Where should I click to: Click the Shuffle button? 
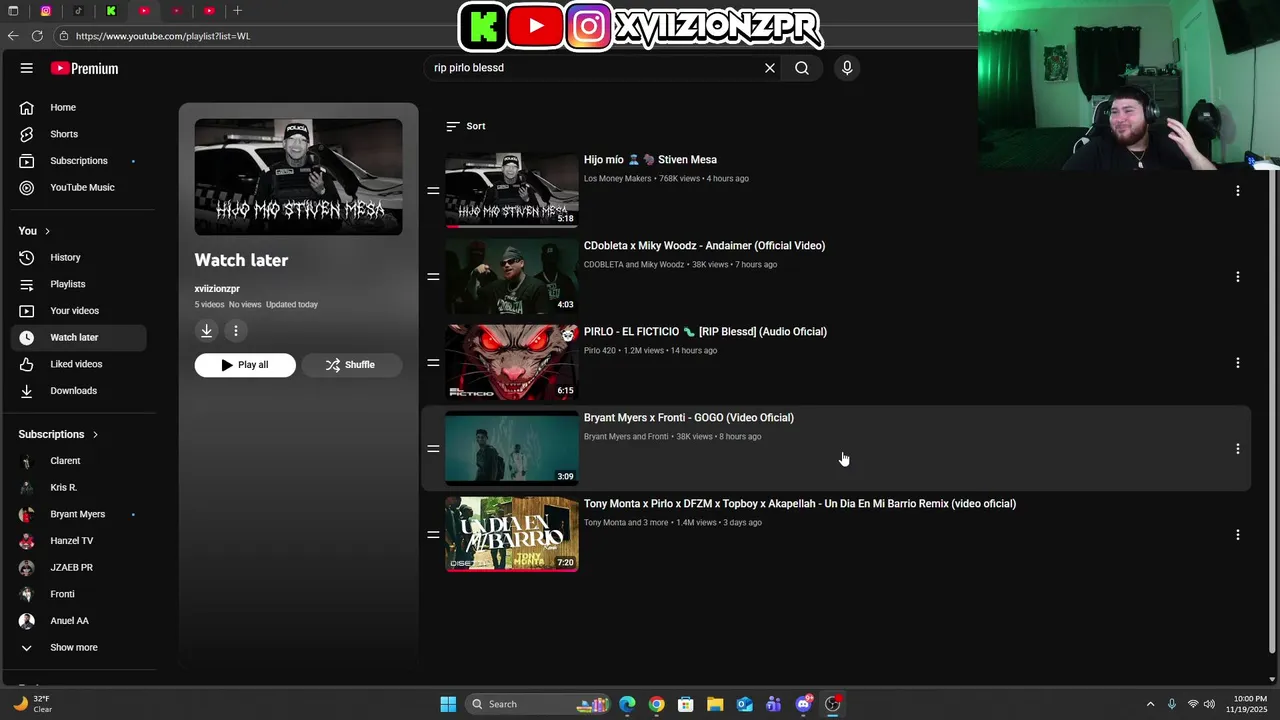[351, 365]
